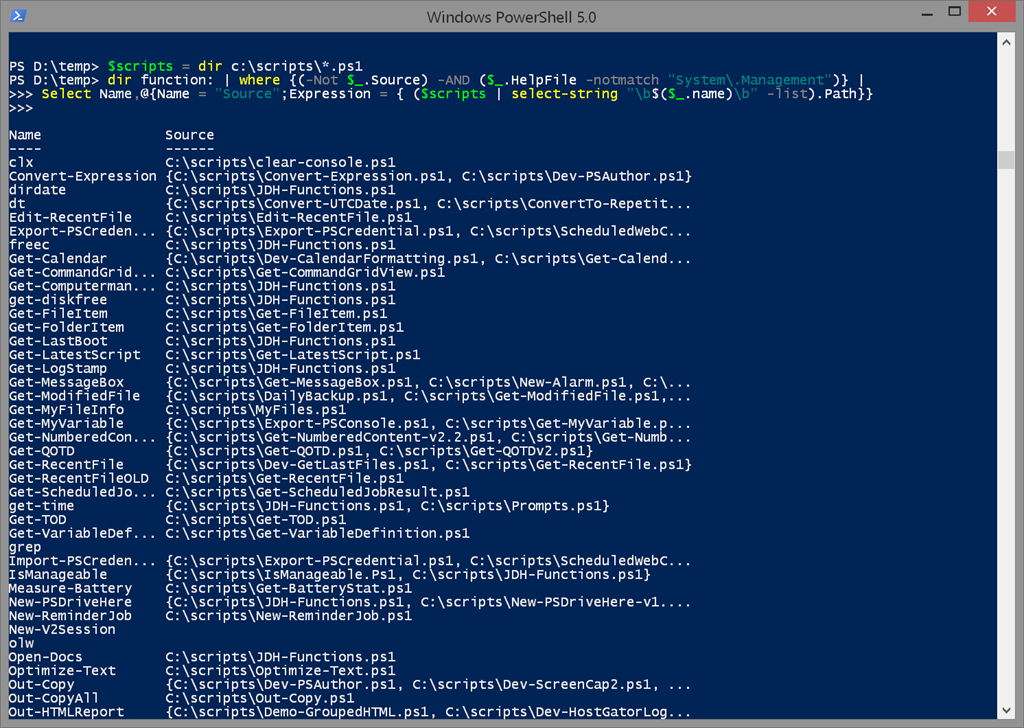Image resolution: width=1024 pixels, height=728 pixels.
Task: Click C:\scripts\MyFiles.ps1 source path
Action: [256, 410]
